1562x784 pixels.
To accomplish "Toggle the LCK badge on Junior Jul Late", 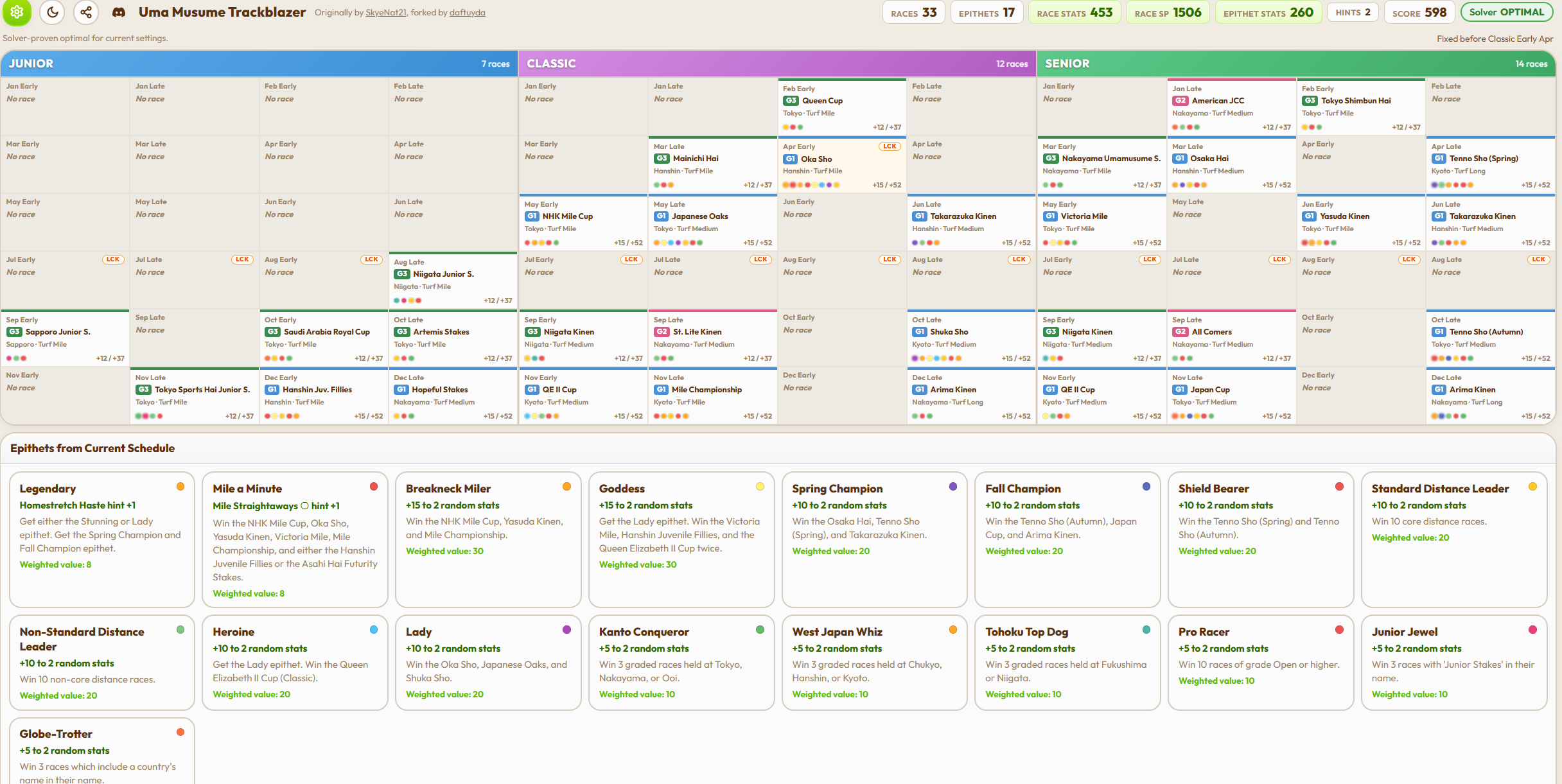I will click(x=242, y=259).
